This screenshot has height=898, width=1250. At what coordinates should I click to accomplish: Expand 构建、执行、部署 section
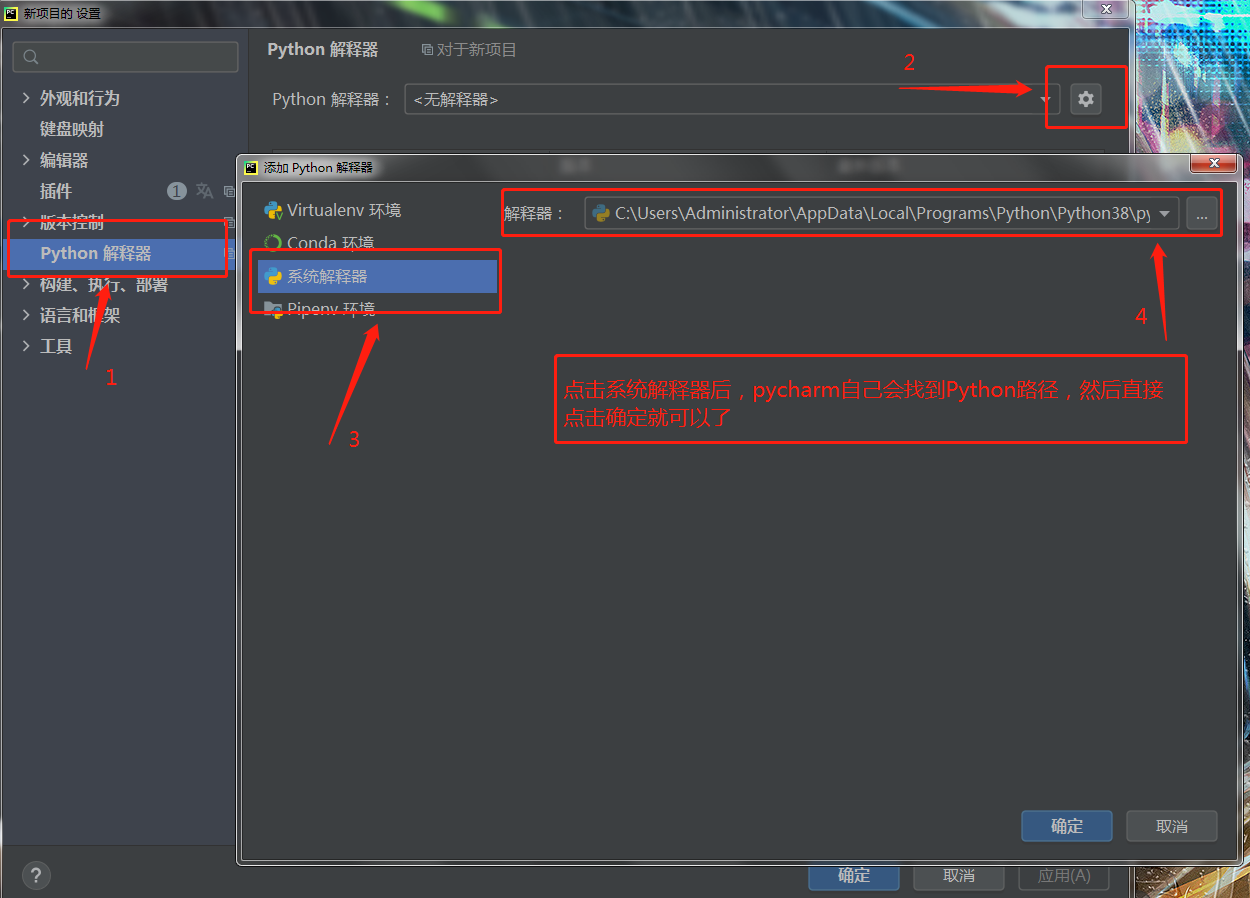point(26,285)
